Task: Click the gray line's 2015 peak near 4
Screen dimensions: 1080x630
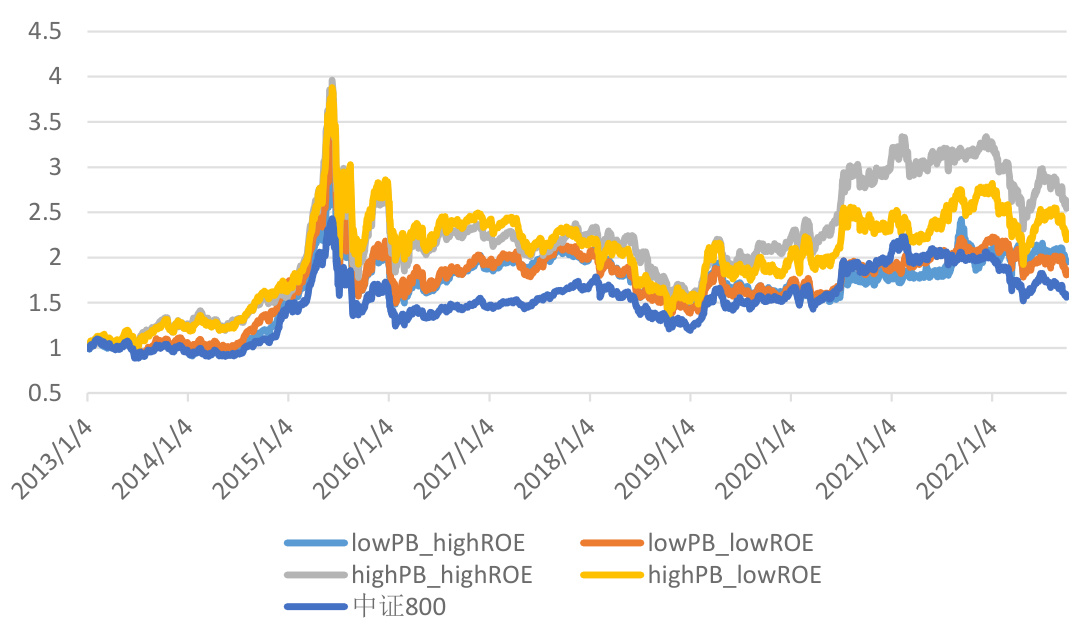Action: point(331,82)
